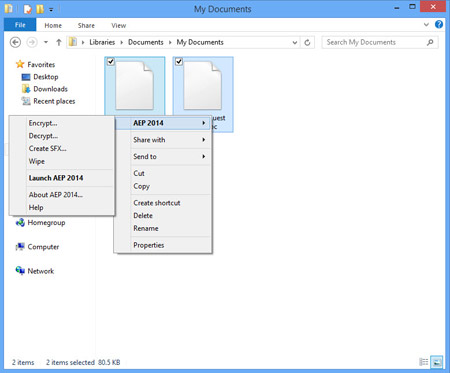
Task: Open the File tab
Action: pos(20,25)
